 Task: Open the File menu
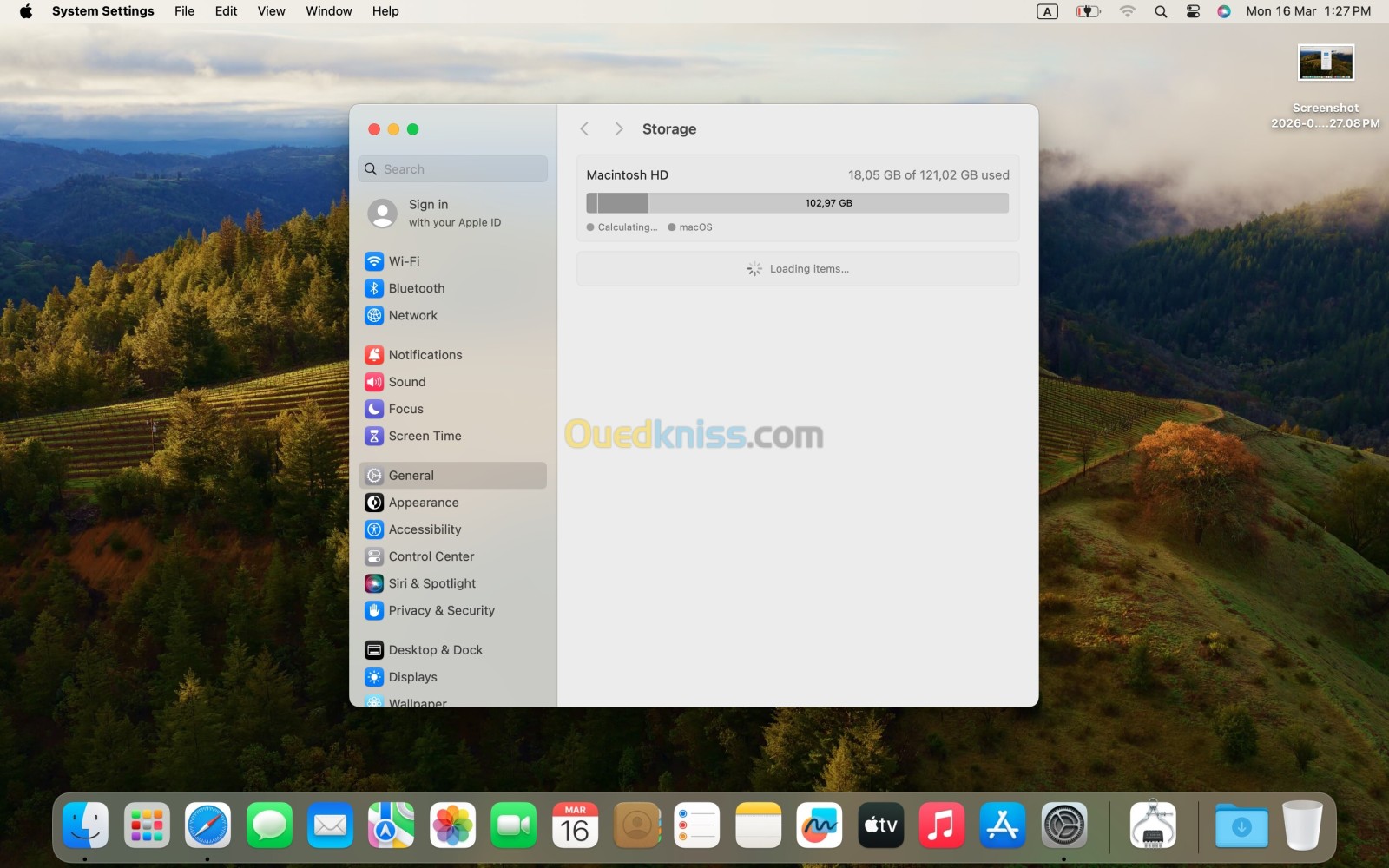point(184,11)
